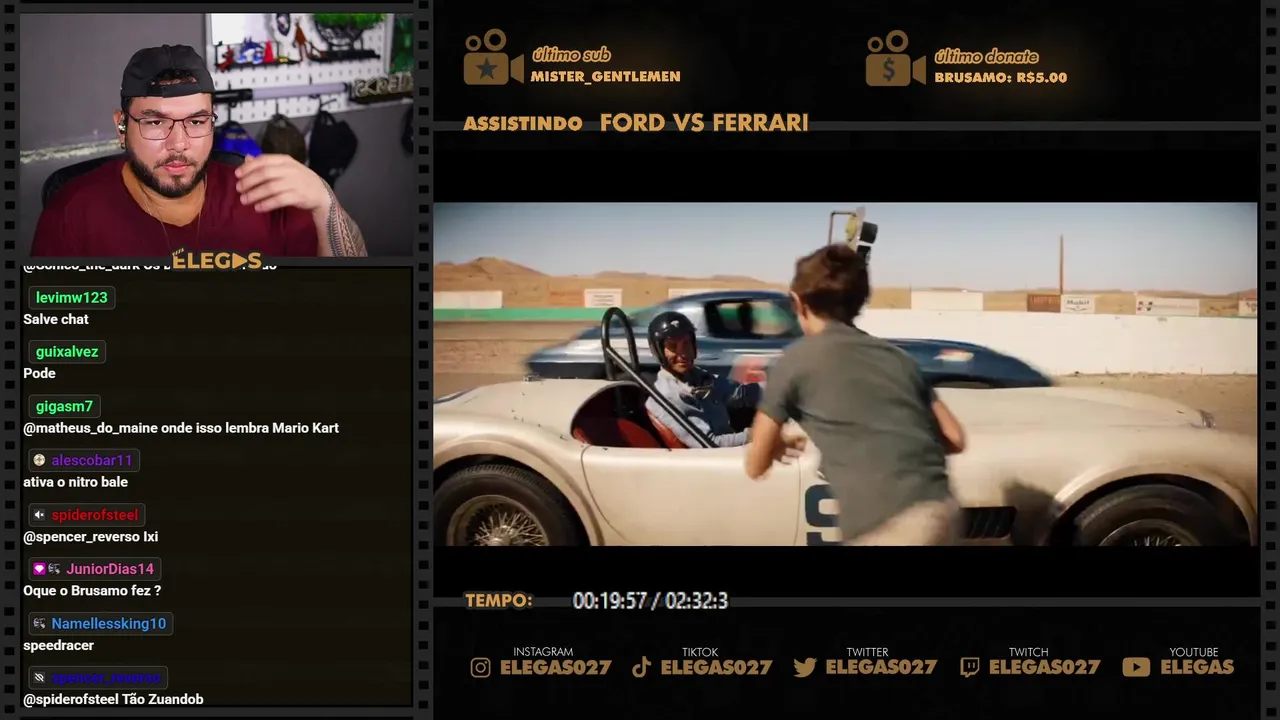Click the Twitch ELEGAS027 handle text

[1044, 667]
